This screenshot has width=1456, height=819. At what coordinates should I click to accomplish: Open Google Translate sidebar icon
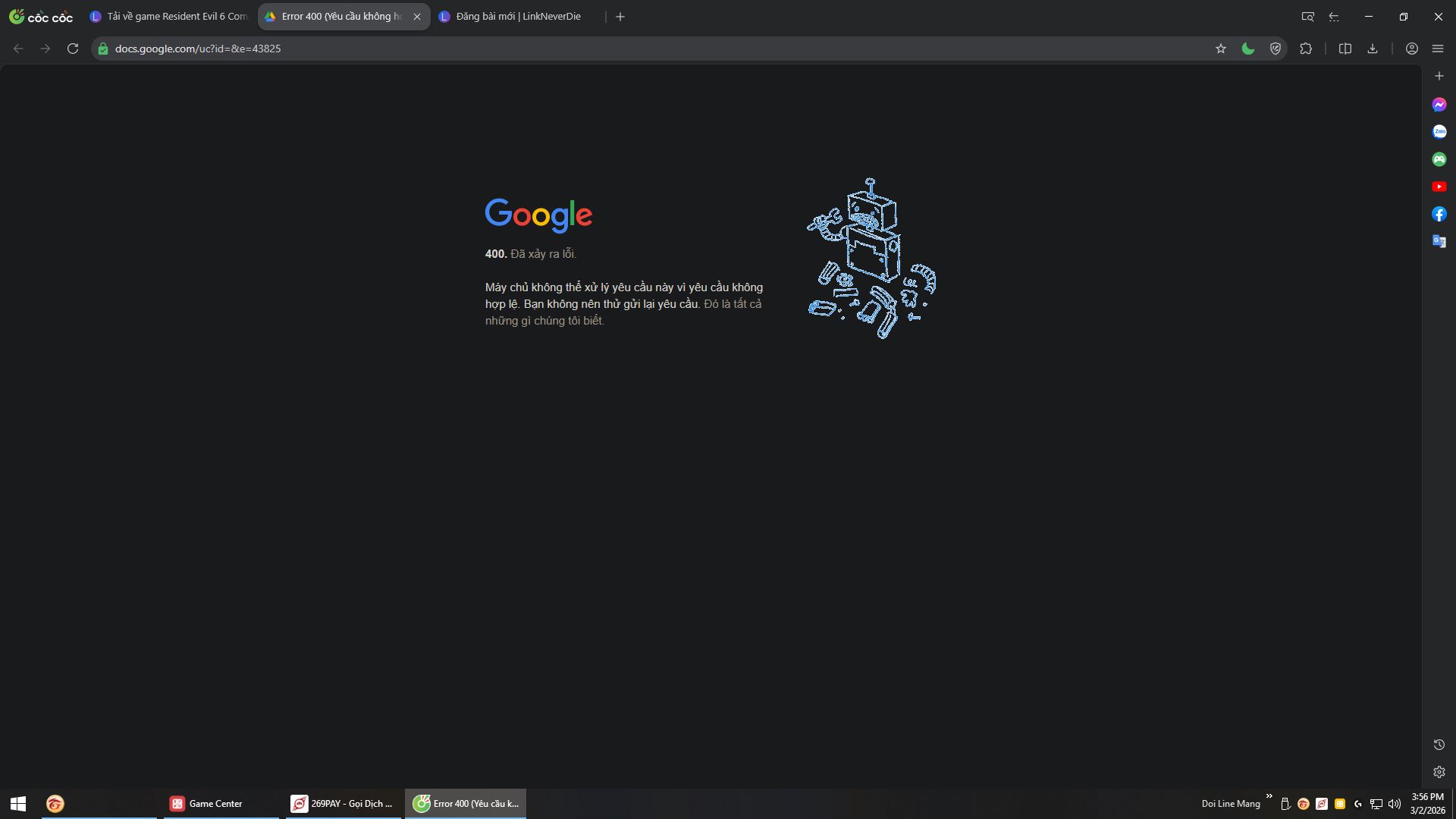pyautogui.click(x=1439, y=241)
